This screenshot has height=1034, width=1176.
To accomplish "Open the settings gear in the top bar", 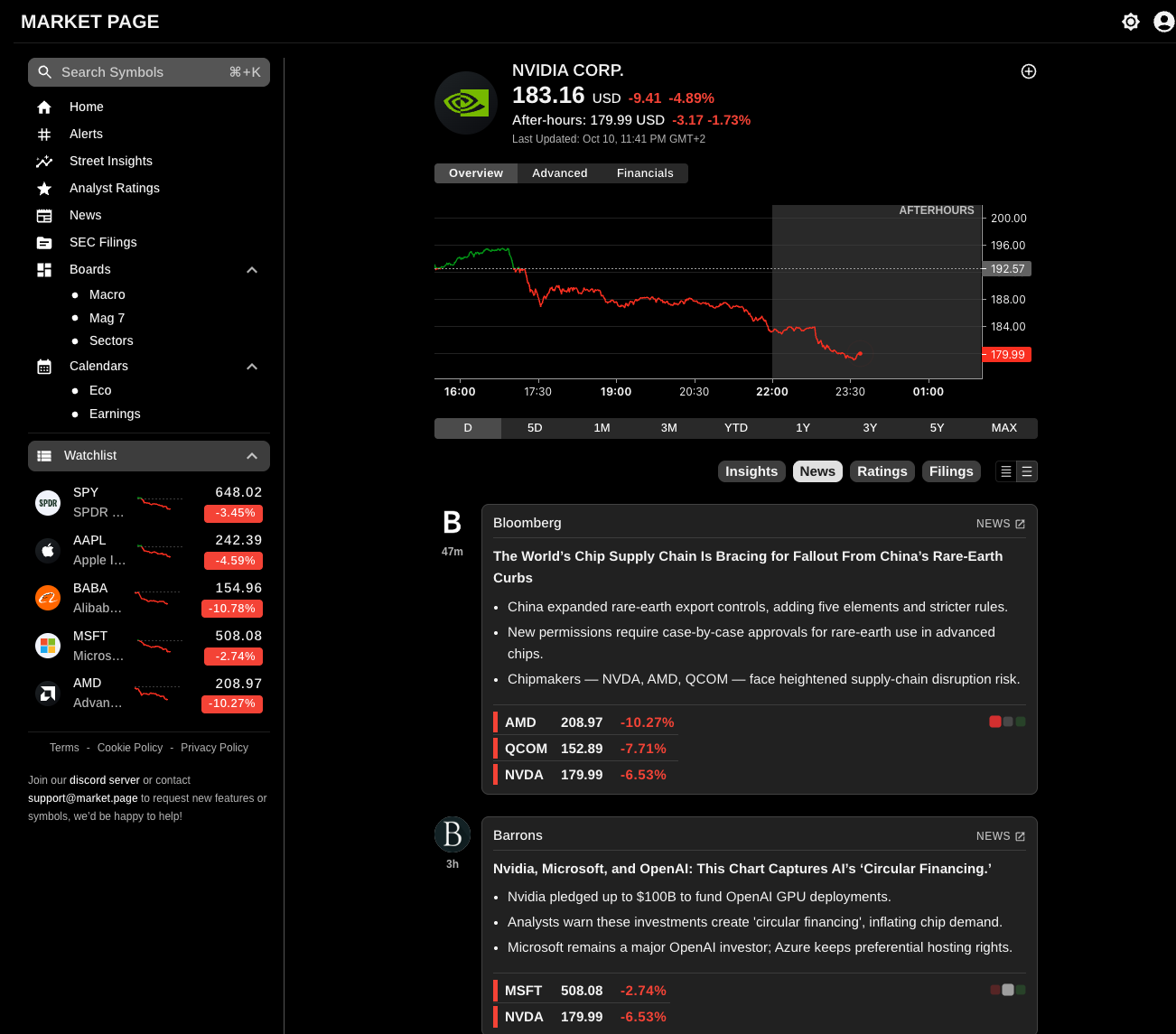I will pyautogui.click(x=1130, y=21).
